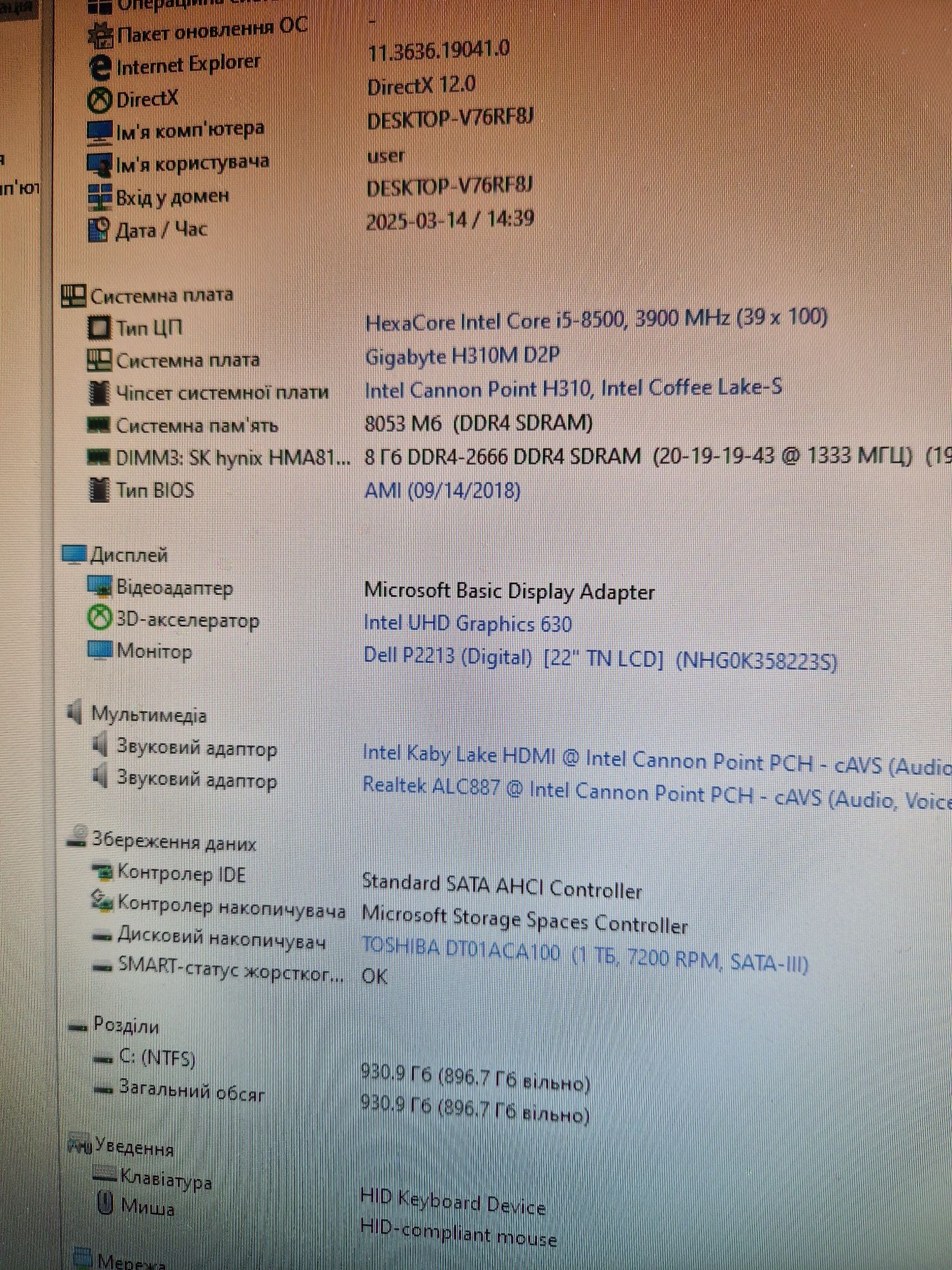Select the Загальний обсяг row
This screenshot has height=1270, width=952.
192,1091
